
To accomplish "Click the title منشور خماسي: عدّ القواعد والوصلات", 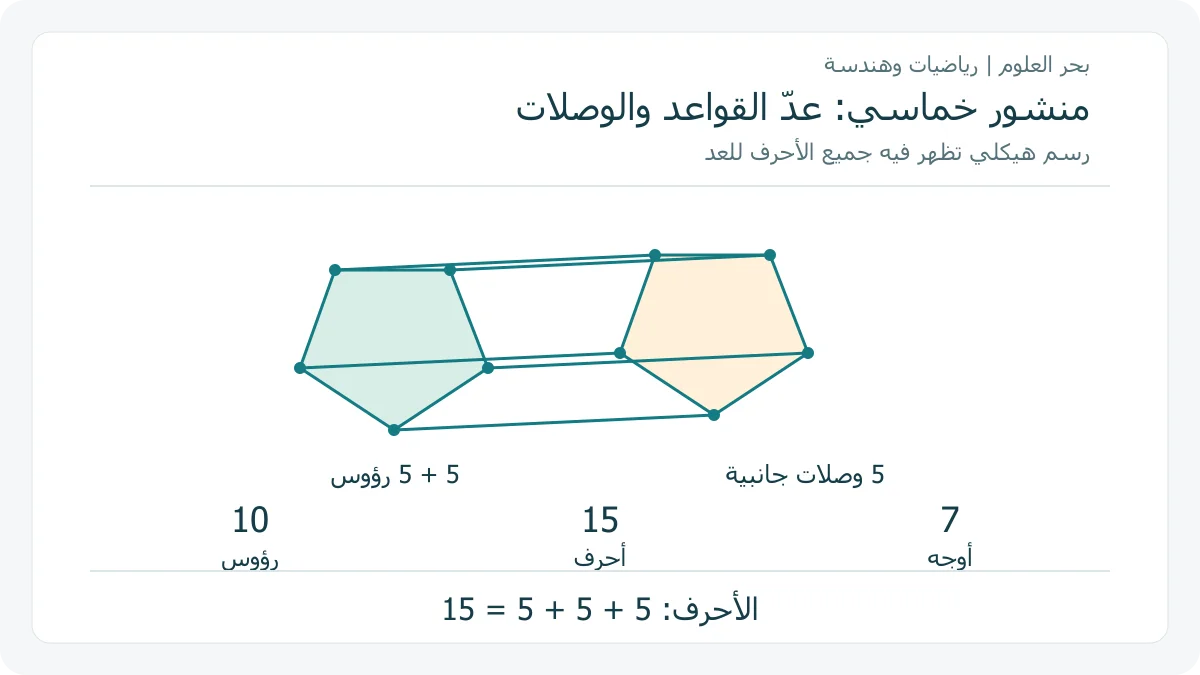I will click(802, 108).
